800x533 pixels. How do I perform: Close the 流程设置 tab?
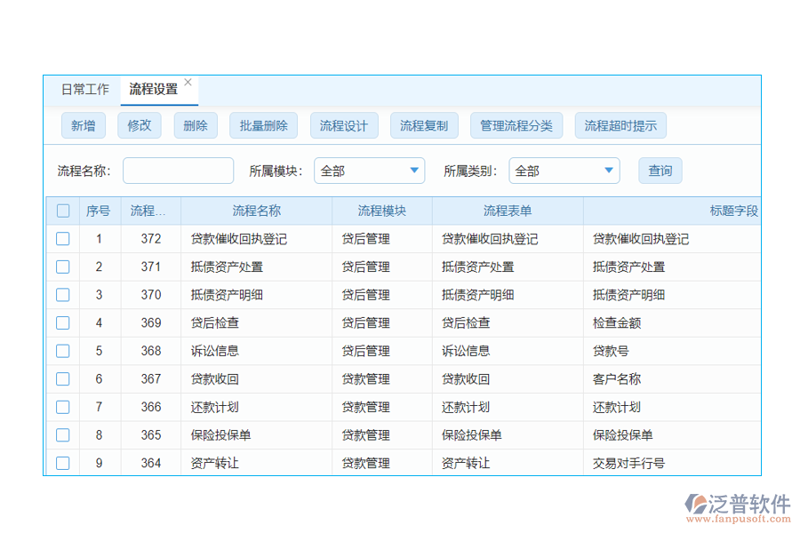click(188, 82)
